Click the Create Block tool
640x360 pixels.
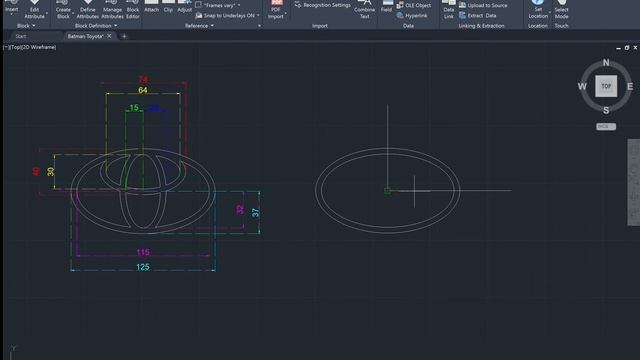pyautogui.click(x=63, y=10)
